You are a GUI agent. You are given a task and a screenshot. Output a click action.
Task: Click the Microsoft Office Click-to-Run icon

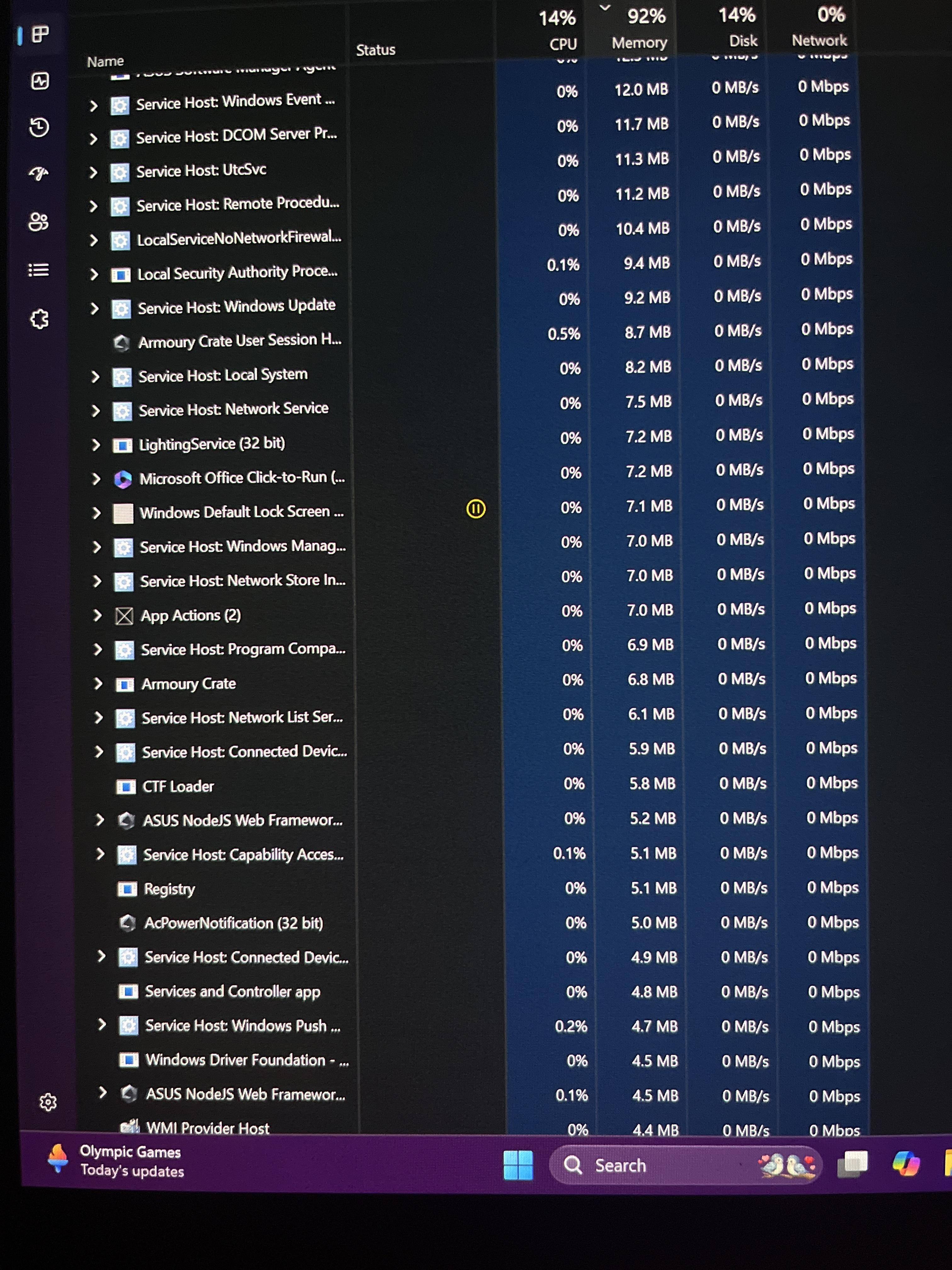pyautogui.click(x=122, y=479)
